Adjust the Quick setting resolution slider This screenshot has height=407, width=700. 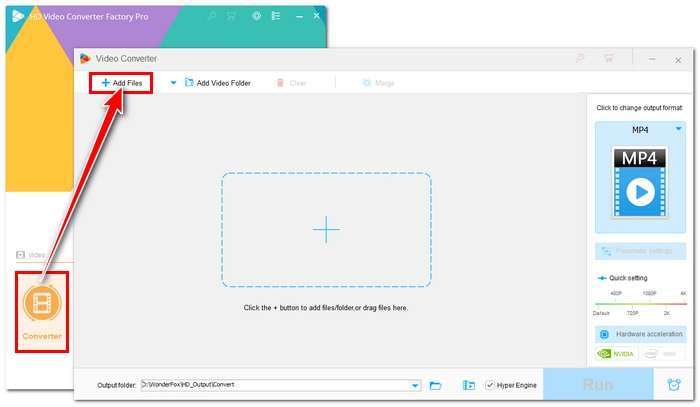[x=640, y=304]
